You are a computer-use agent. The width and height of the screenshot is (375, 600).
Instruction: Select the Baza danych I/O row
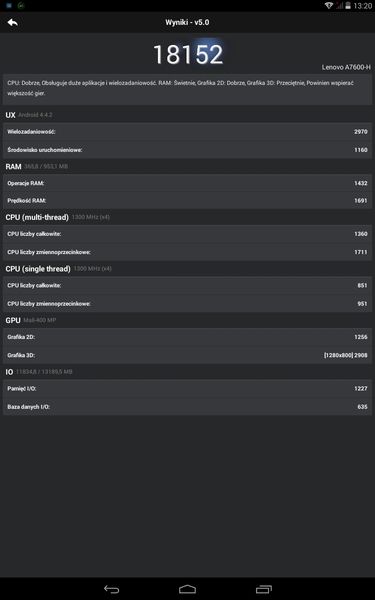tap(188, 406)
